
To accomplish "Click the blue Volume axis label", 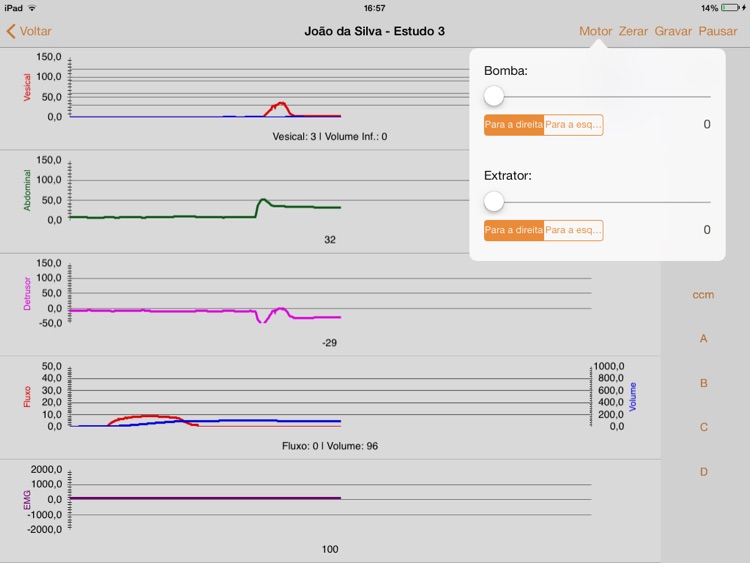I will 633,397.
